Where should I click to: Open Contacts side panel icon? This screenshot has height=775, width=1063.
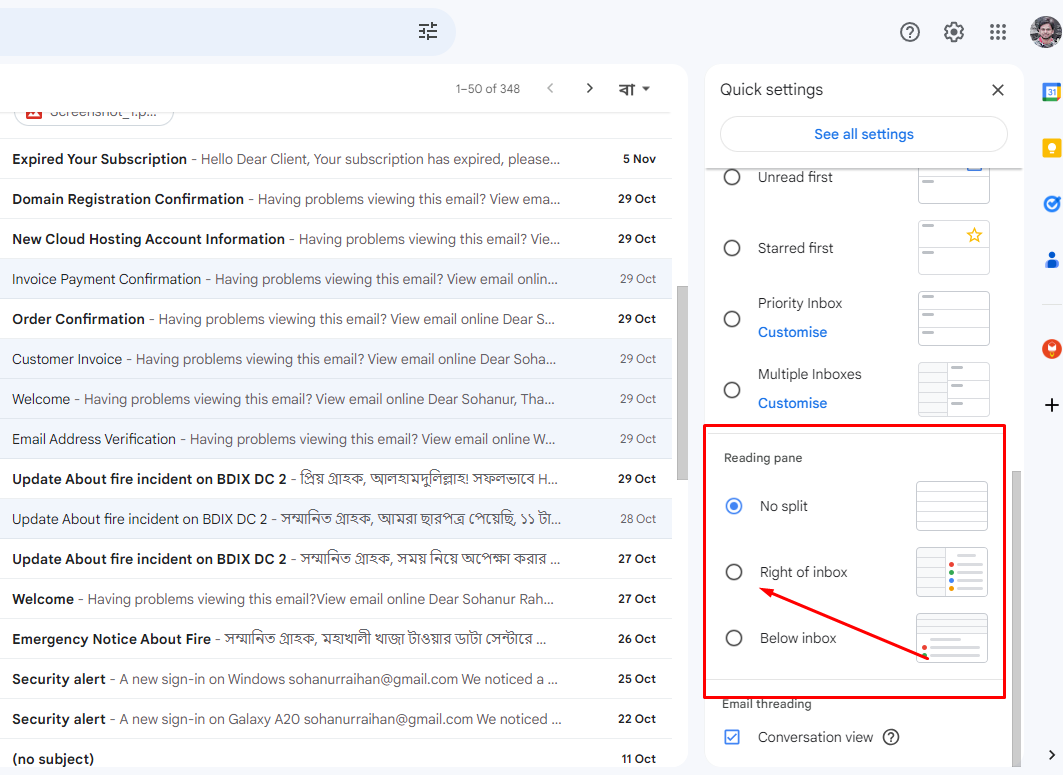1051,260
